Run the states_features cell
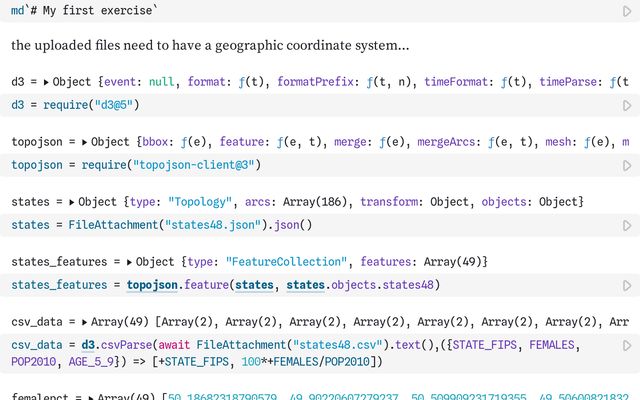This screenshot has width=640, height=400. click(x=627, y=286)
